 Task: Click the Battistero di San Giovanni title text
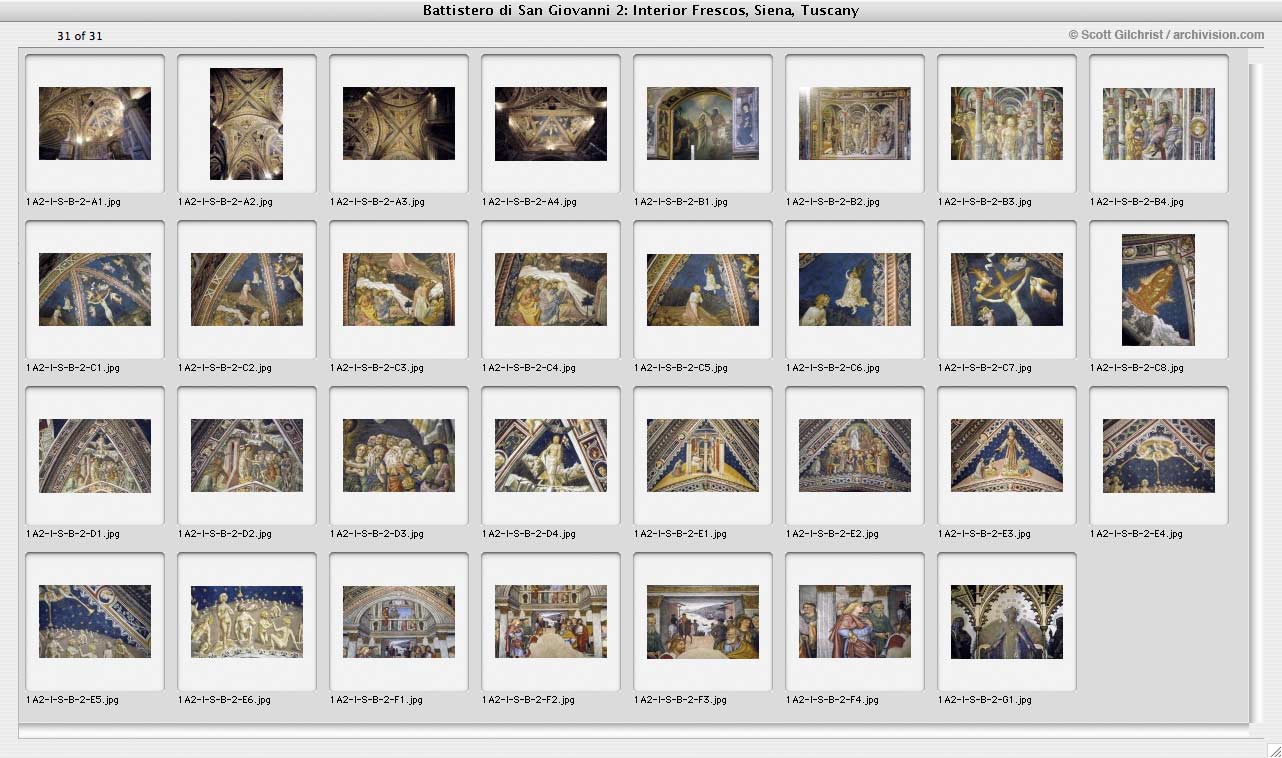[x=641, y=11]
